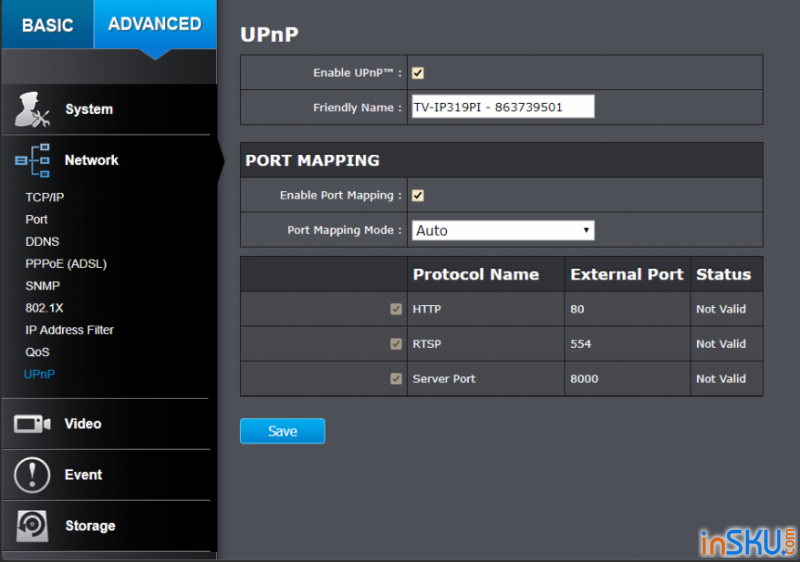Select the UPnP sidebar link
Screen dimensions: 800x562
39,374
